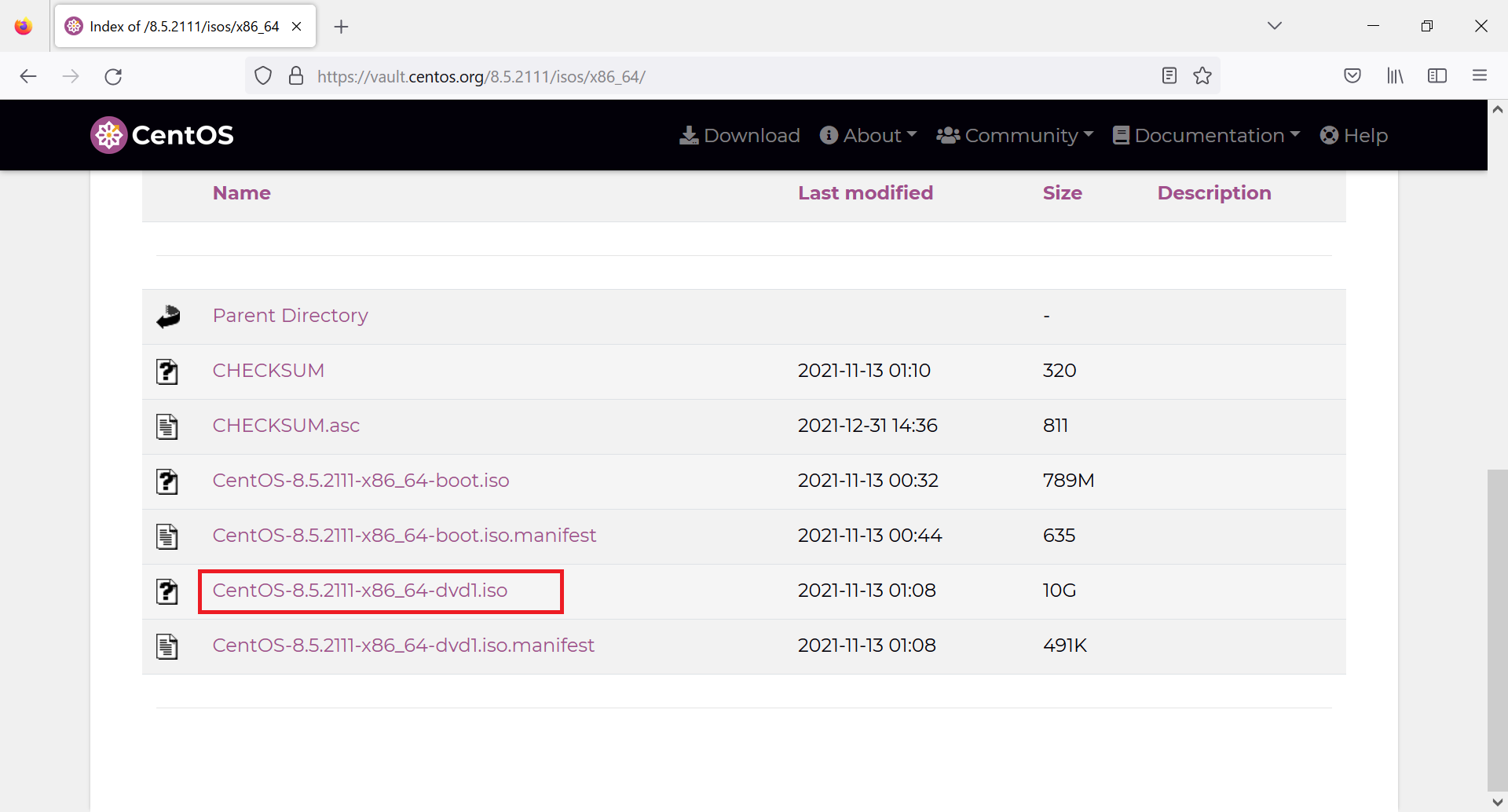Screen dimensions: 1508x812
Task: Click the document icon beside dvd1.iso.manifest
Action: [167, 646]
